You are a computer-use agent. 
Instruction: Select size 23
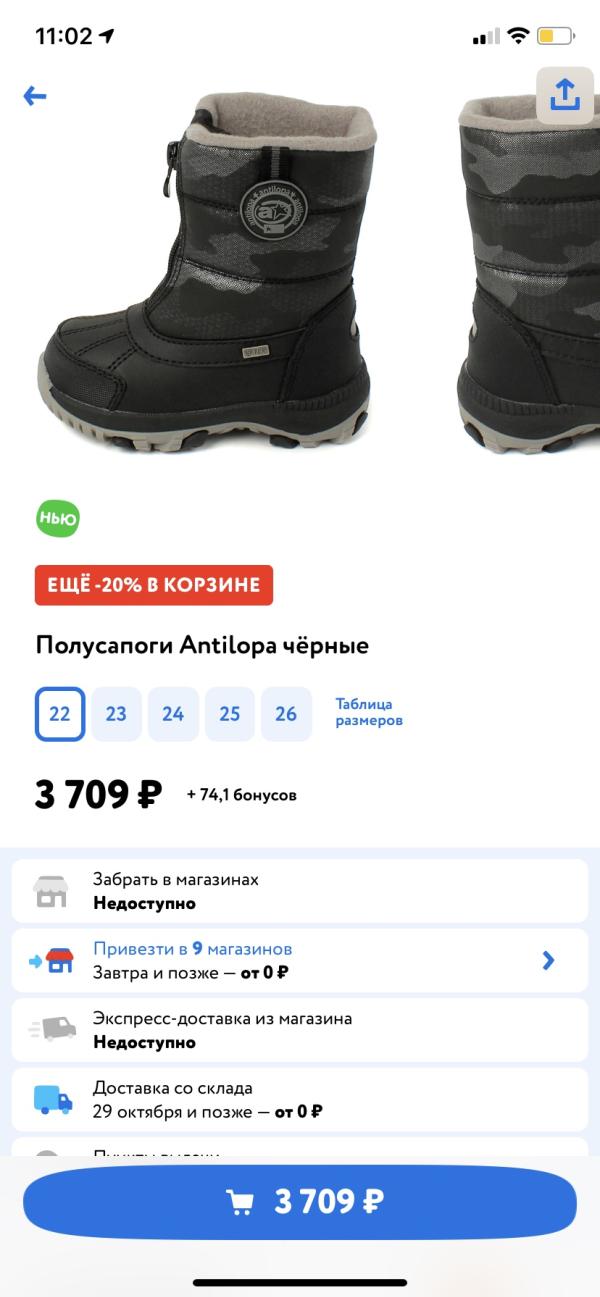(116, 713)
